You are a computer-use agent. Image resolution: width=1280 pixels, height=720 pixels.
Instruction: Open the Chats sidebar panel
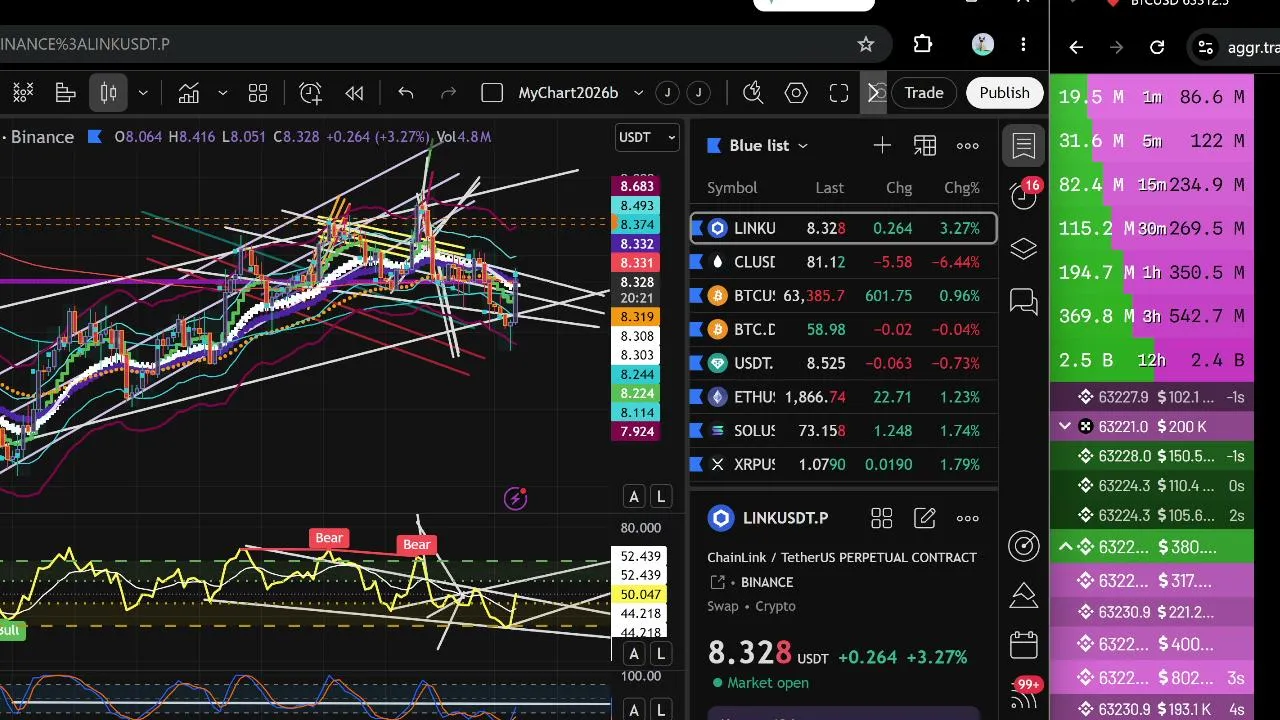(1024, 301)
